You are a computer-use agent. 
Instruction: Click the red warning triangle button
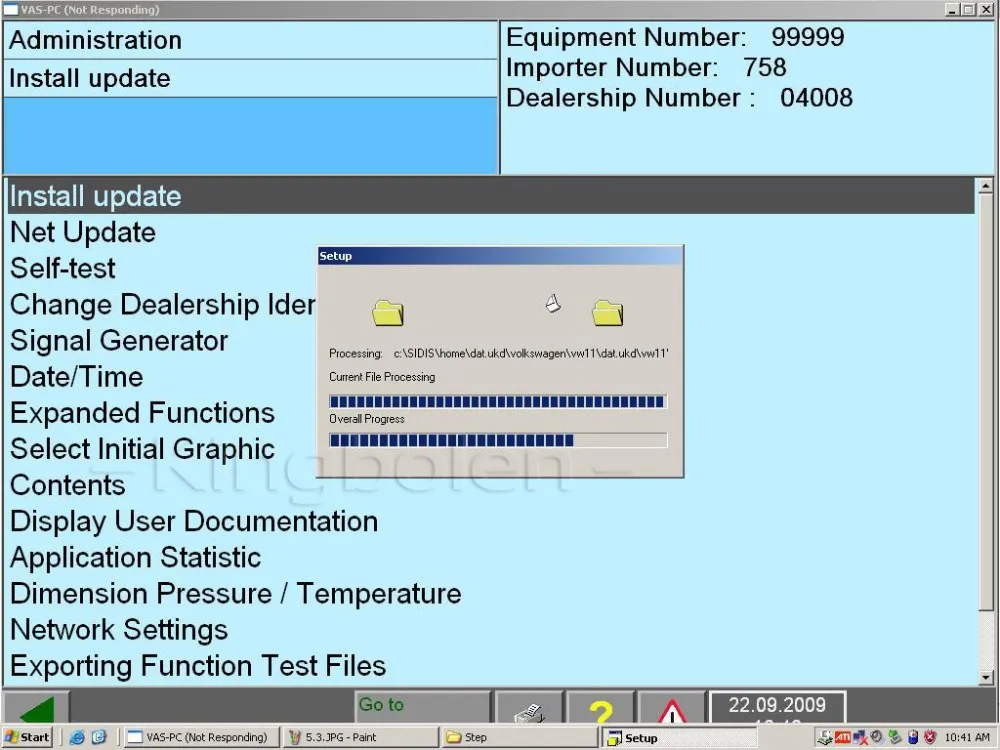point(672,708)
